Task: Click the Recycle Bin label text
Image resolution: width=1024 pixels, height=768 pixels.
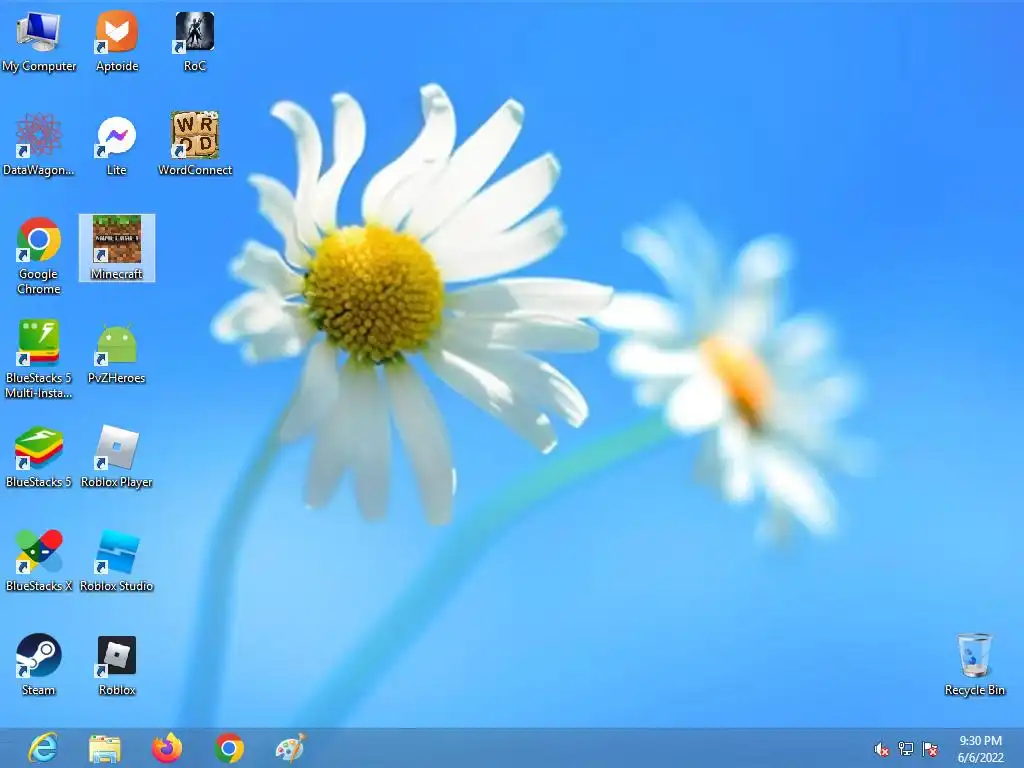Action: click(x=974, y=690)
